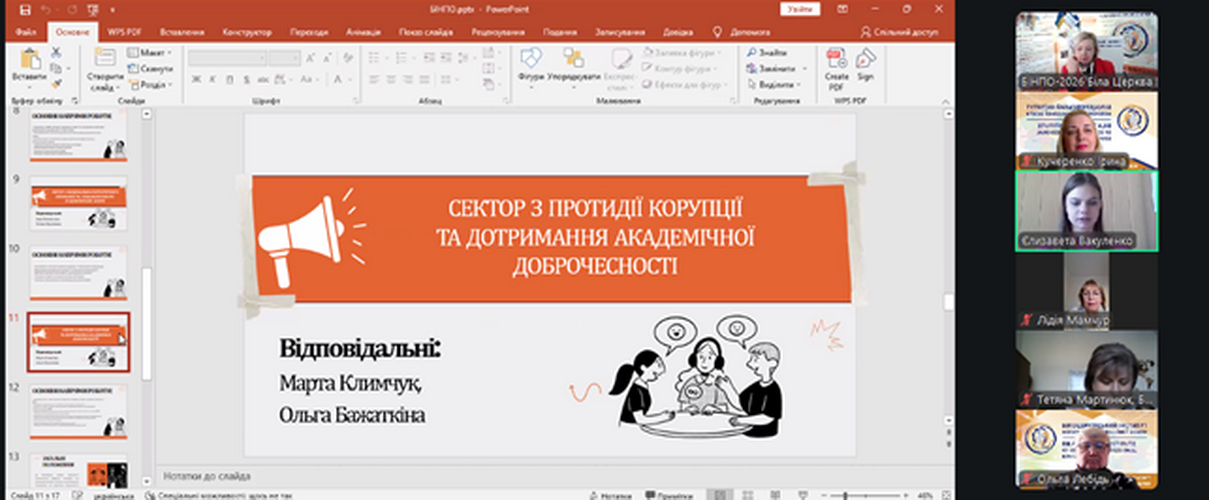Expand the Розділ section dropdown
1209x500 pixels.
click(151, 85)
